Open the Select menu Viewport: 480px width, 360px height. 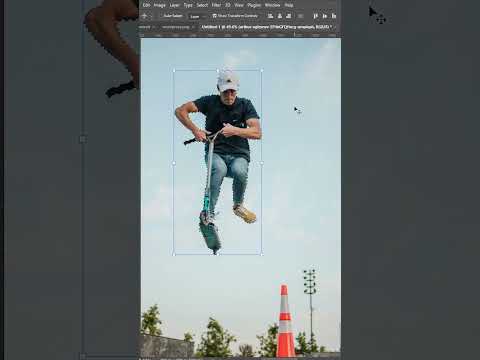pos(202,5)
